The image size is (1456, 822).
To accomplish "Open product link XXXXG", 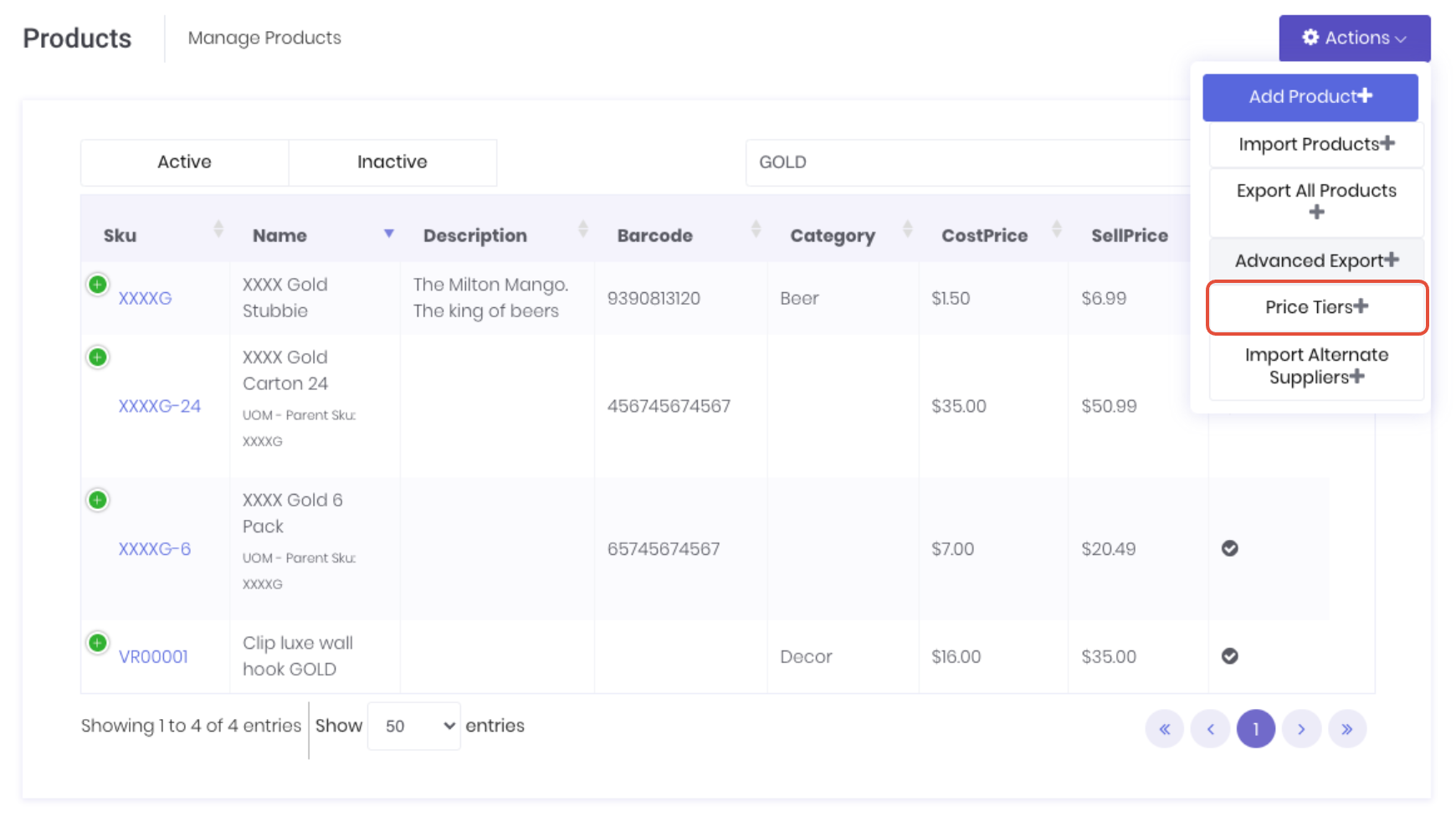I will [x=146, y=298].
